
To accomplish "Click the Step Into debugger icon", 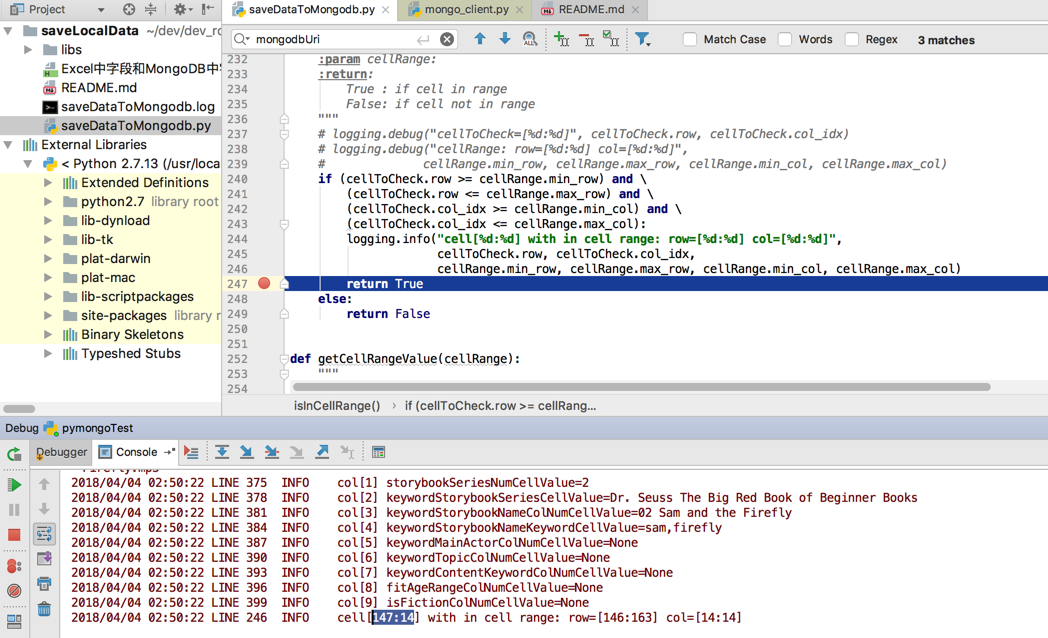I will [x=247, y=452].
